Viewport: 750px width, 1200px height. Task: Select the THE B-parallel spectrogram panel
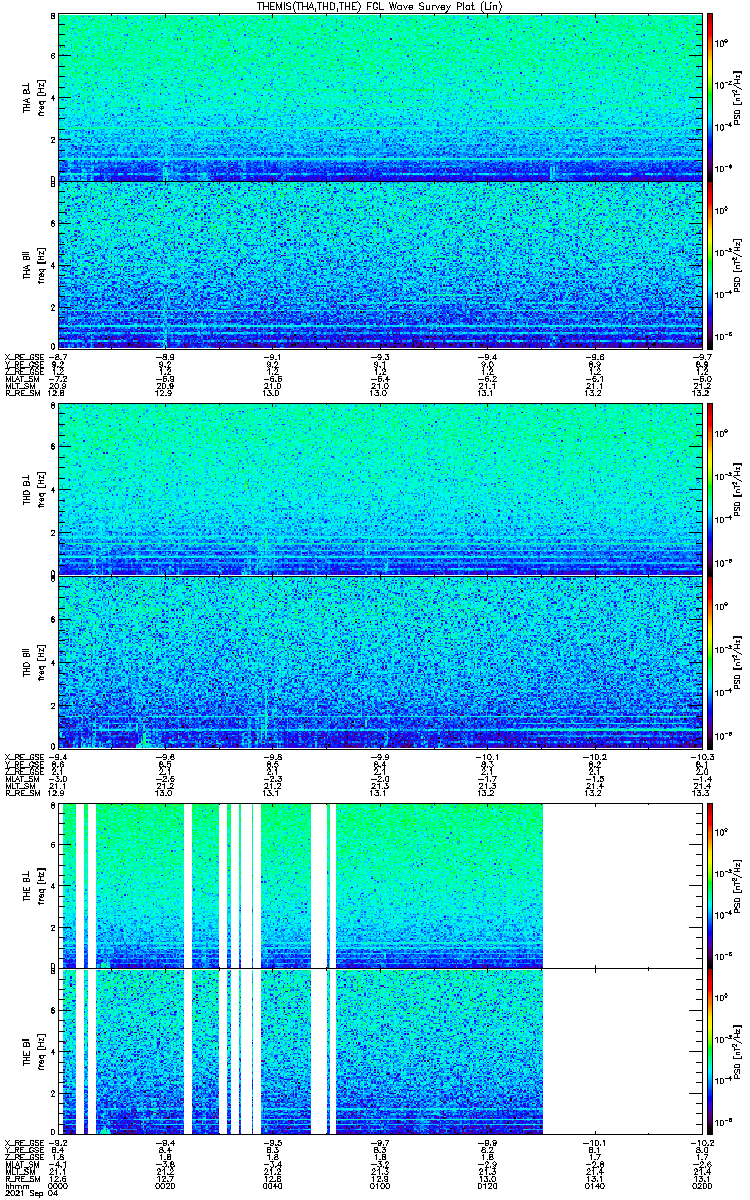coord(379,1050)
